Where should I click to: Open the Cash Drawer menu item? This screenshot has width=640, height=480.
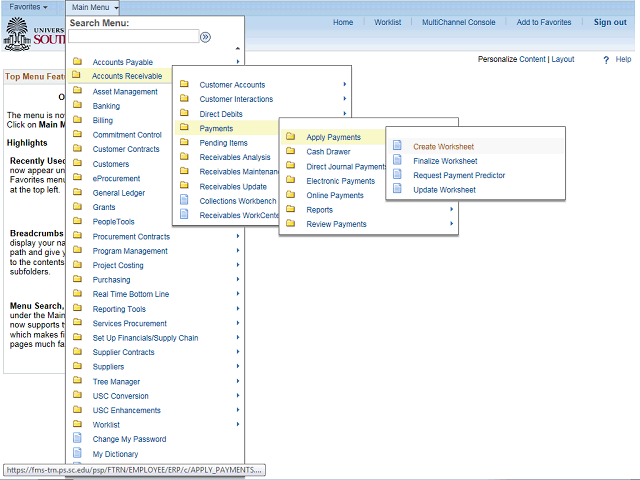tap(328, 152)
